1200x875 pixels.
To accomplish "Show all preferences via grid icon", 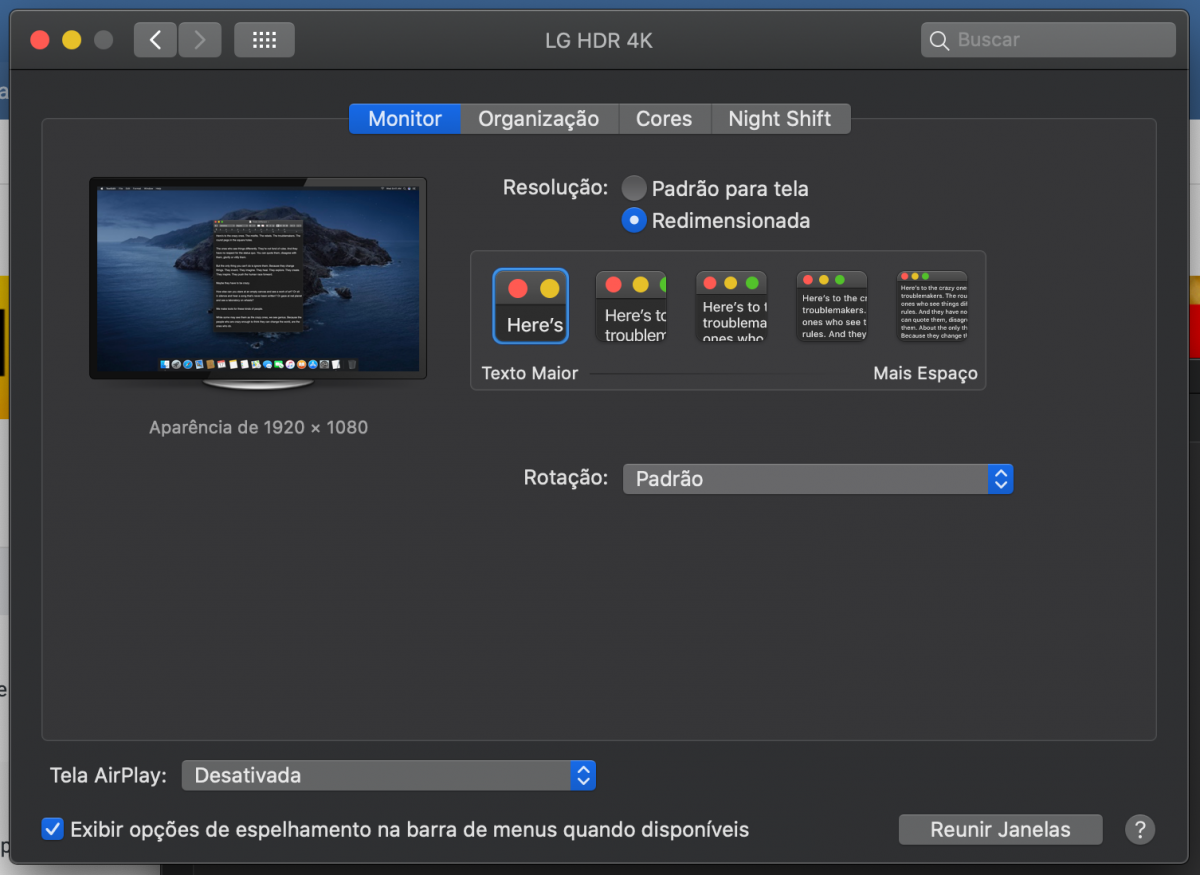I will tap(264, 40).
